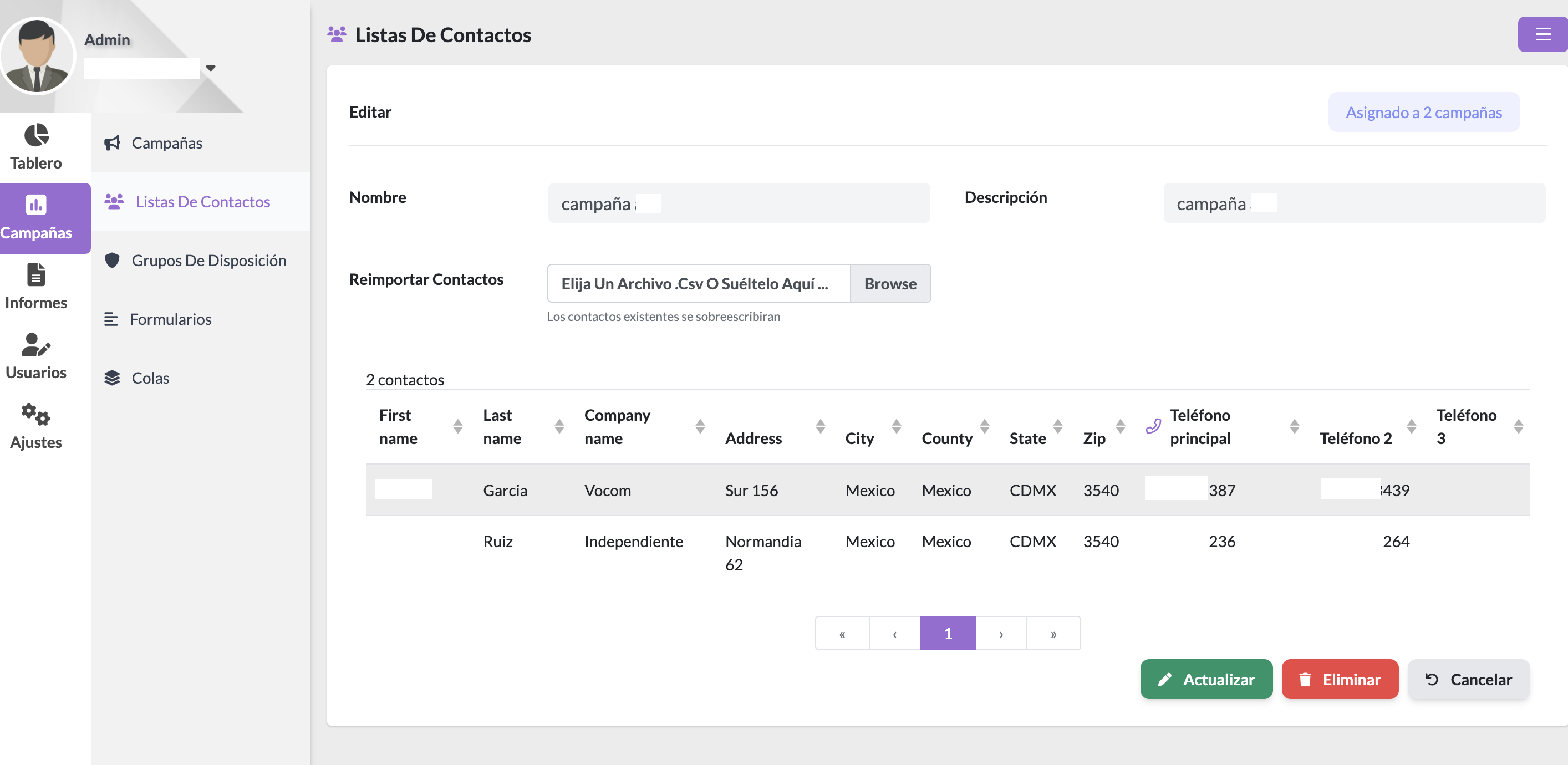The image size is (1568, 765).
Task: Expand the Admin account dropdown arrow
Action: point(211,68)
